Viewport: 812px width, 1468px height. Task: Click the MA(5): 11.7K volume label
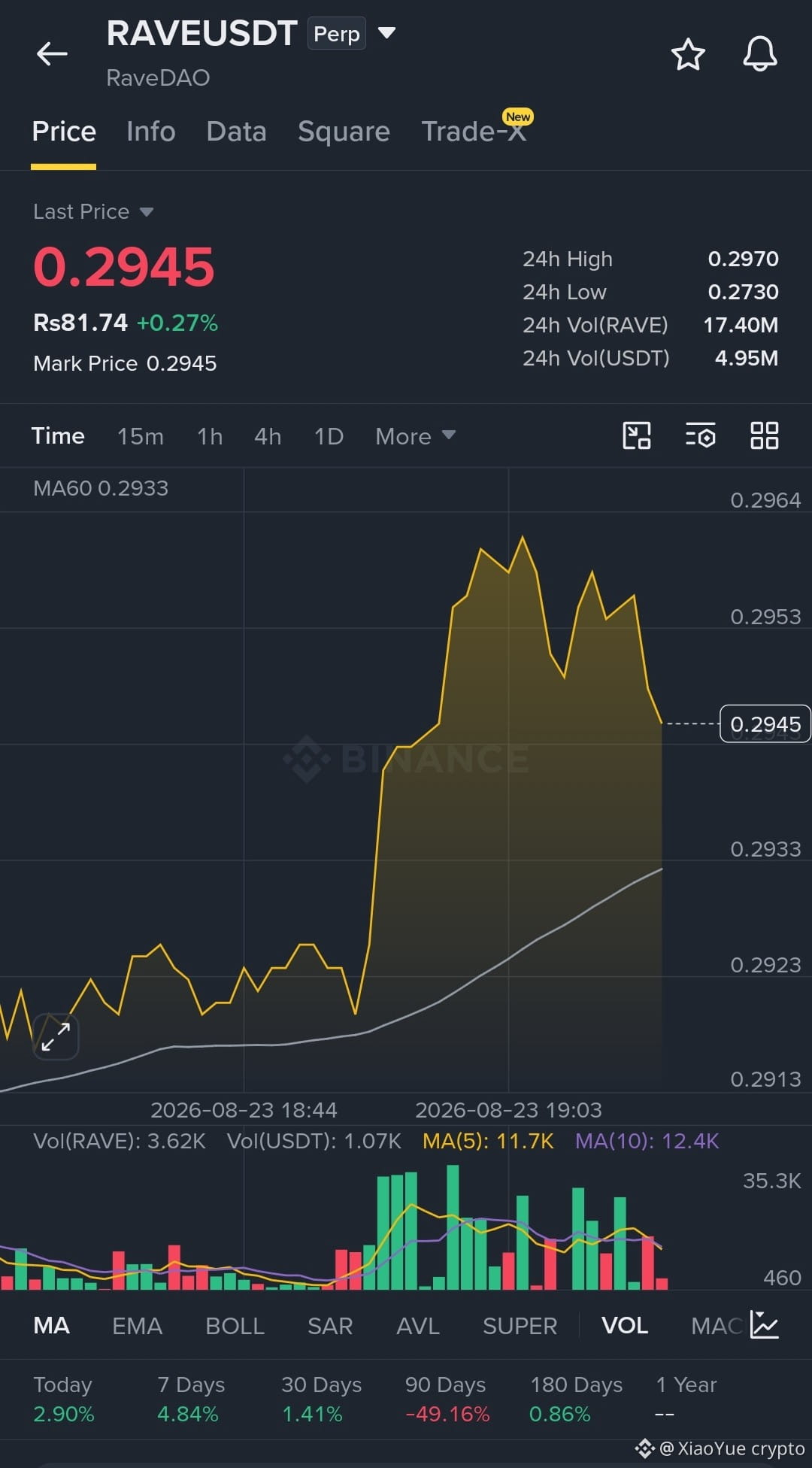coord(488,1141)
